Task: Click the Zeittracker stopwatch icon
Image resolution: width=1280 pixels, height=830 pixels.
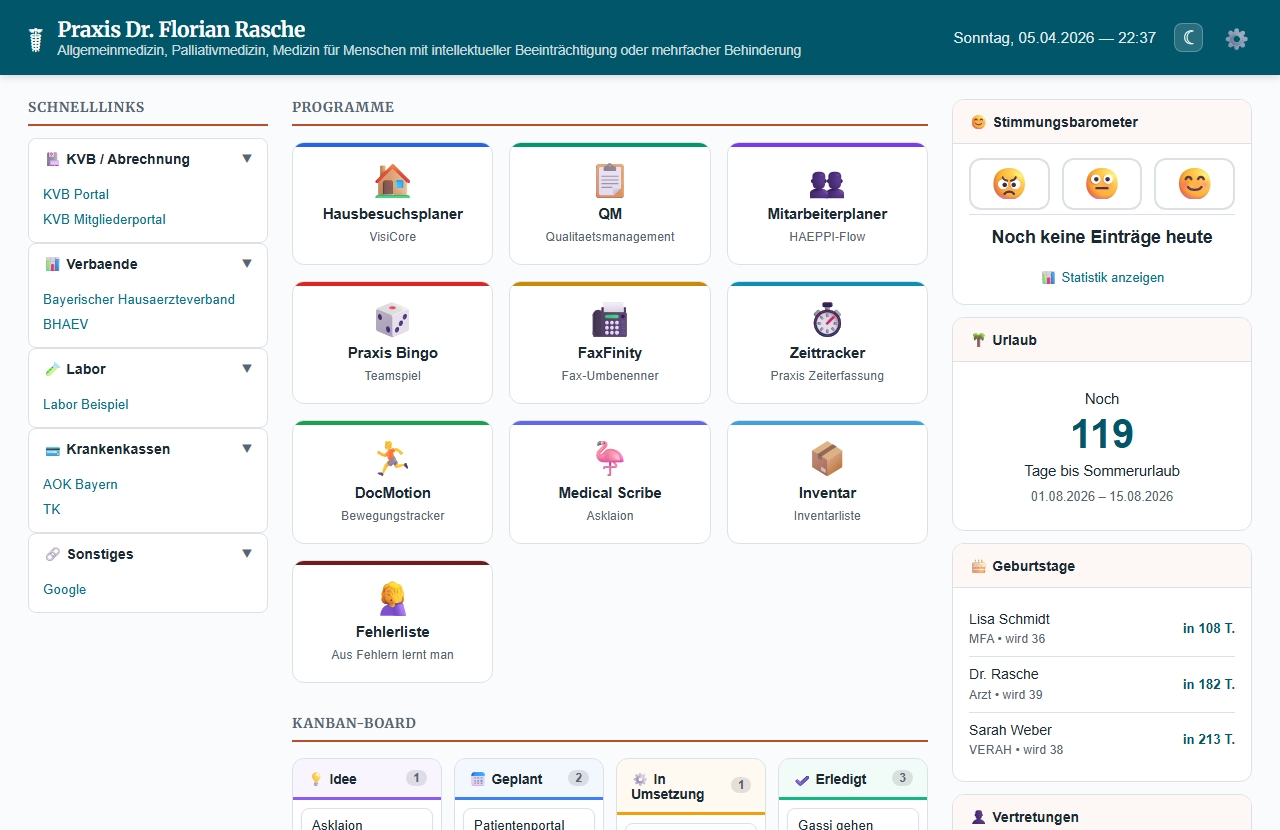Action: tap(827, 320)
